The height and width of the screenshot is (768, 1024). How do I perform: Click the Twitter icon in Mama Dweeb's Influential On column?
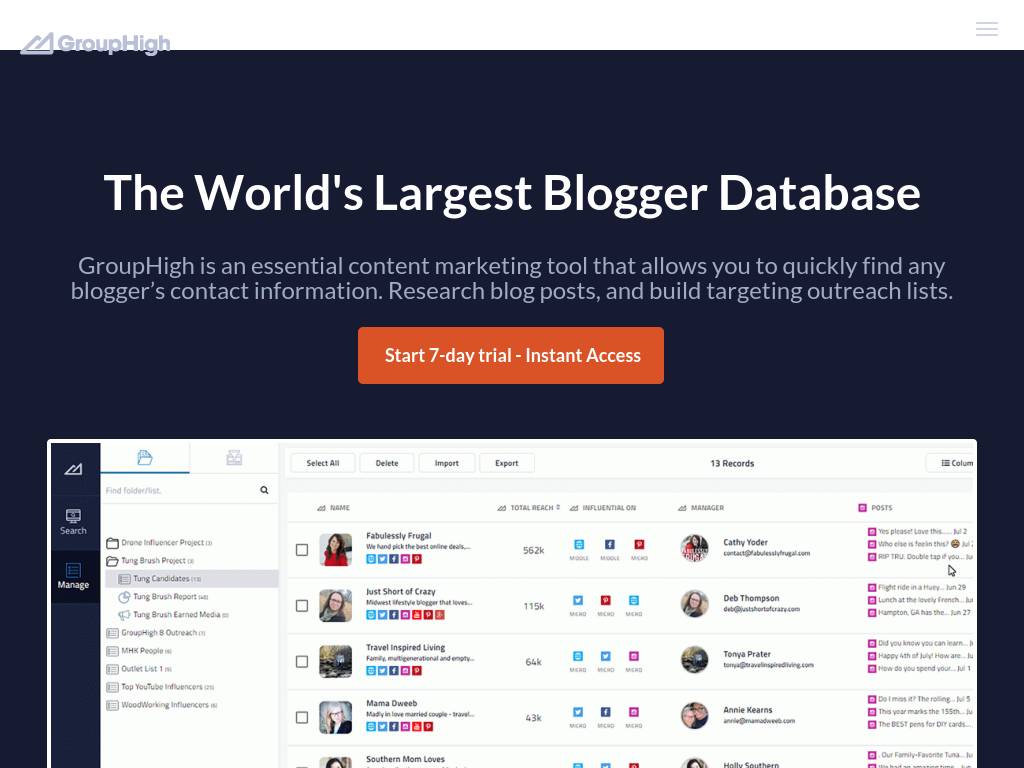(578, 713)
